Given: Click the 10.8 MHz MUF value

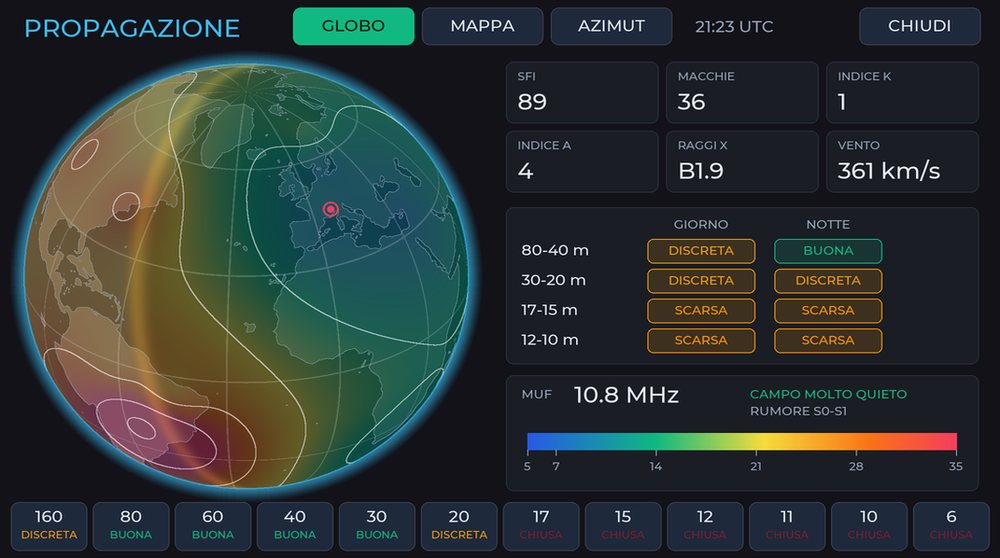Looking at the screenshot, I should click(x=626, y=395).
